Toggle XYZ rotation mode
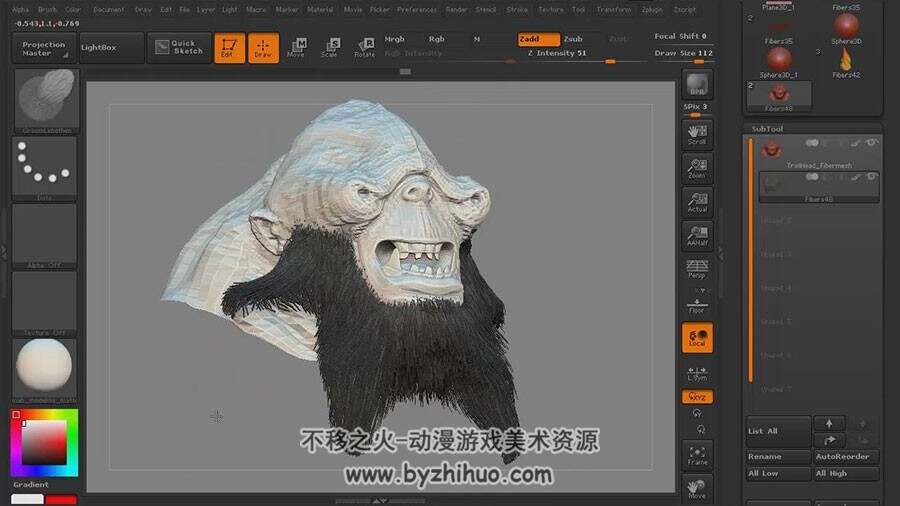 tap(697, 396)
